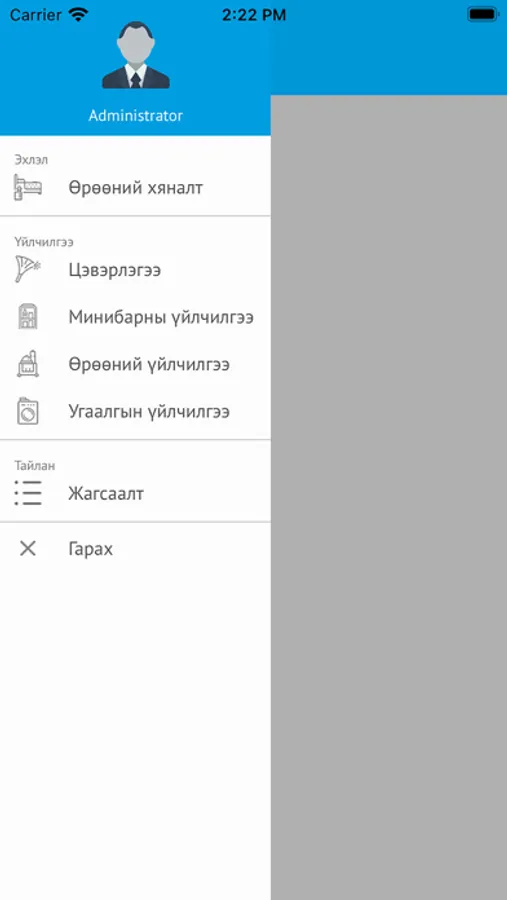Go to Цэвэрлэгээ menu entry

(135, 270)
